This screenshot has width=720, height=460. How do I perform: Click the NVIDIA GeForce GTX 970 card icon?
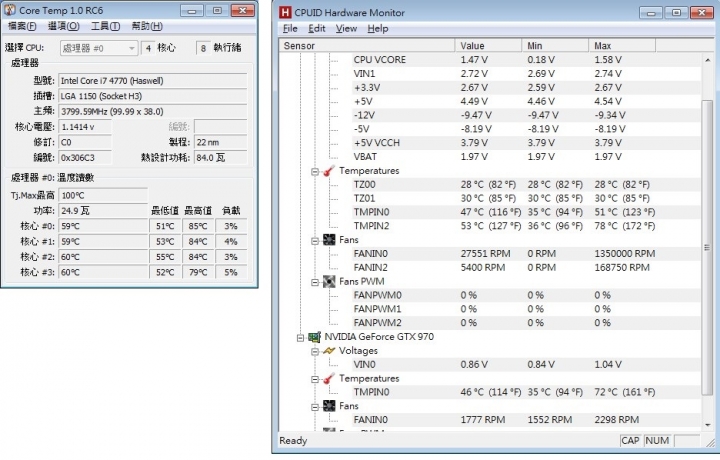pyautogui.click(x=314, y=337)
